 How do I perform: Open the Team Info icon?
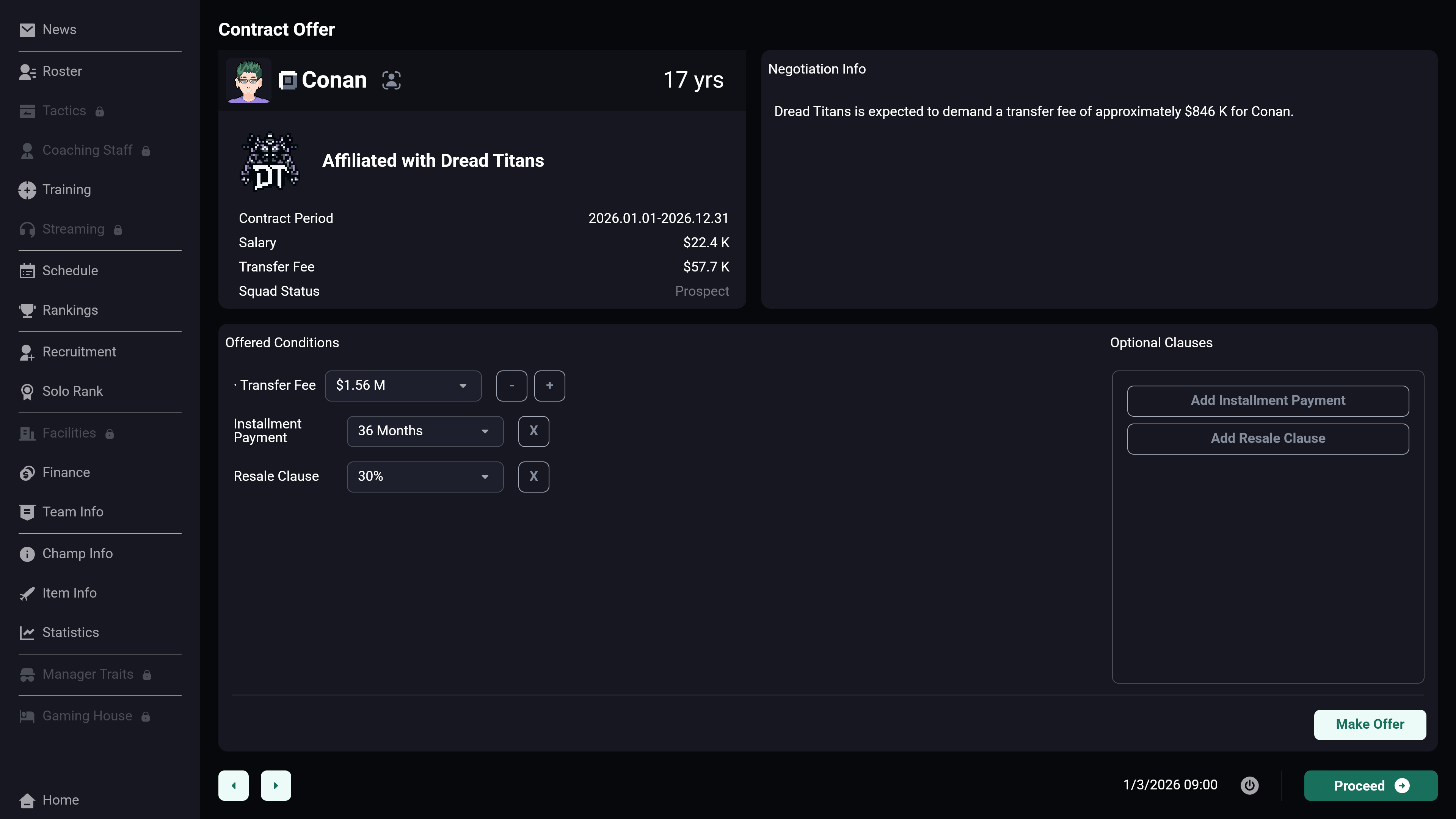tap(27, 512)
